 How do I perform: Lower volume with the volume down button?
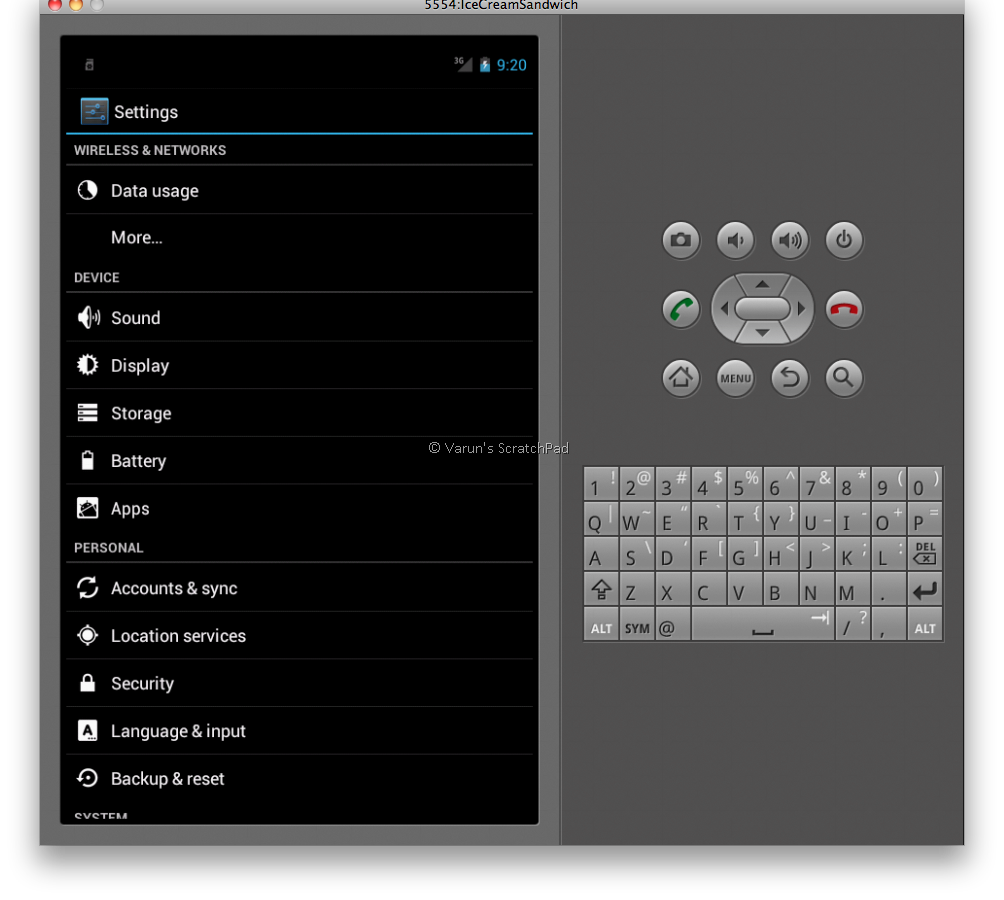[x=735, y=240]
